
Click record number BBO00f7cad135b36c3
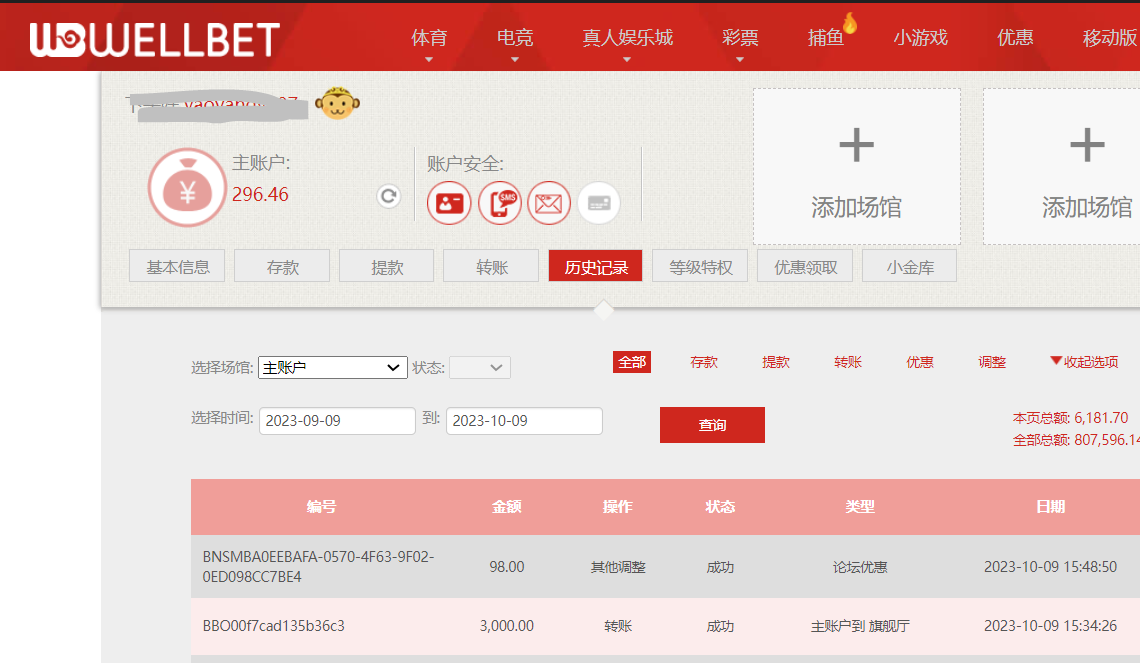(x=273, y=626)
